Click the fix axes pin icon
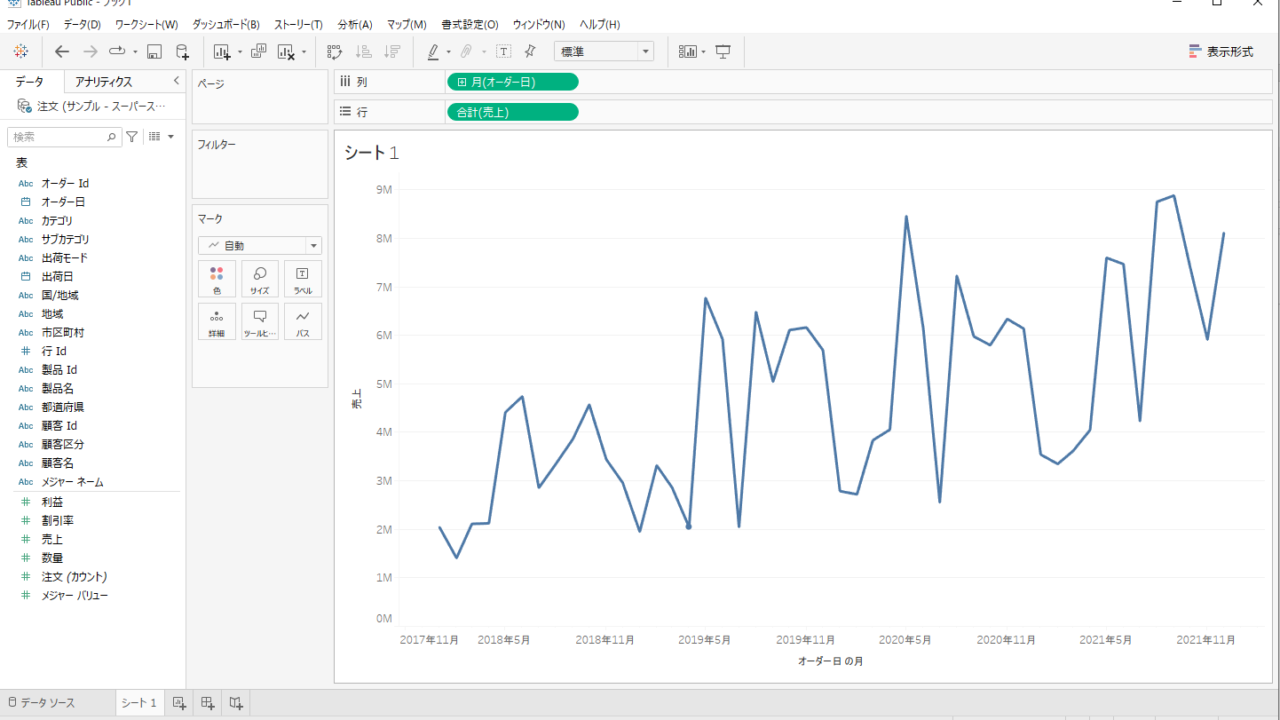This screenshot has width=1280, height=720. 530,51
